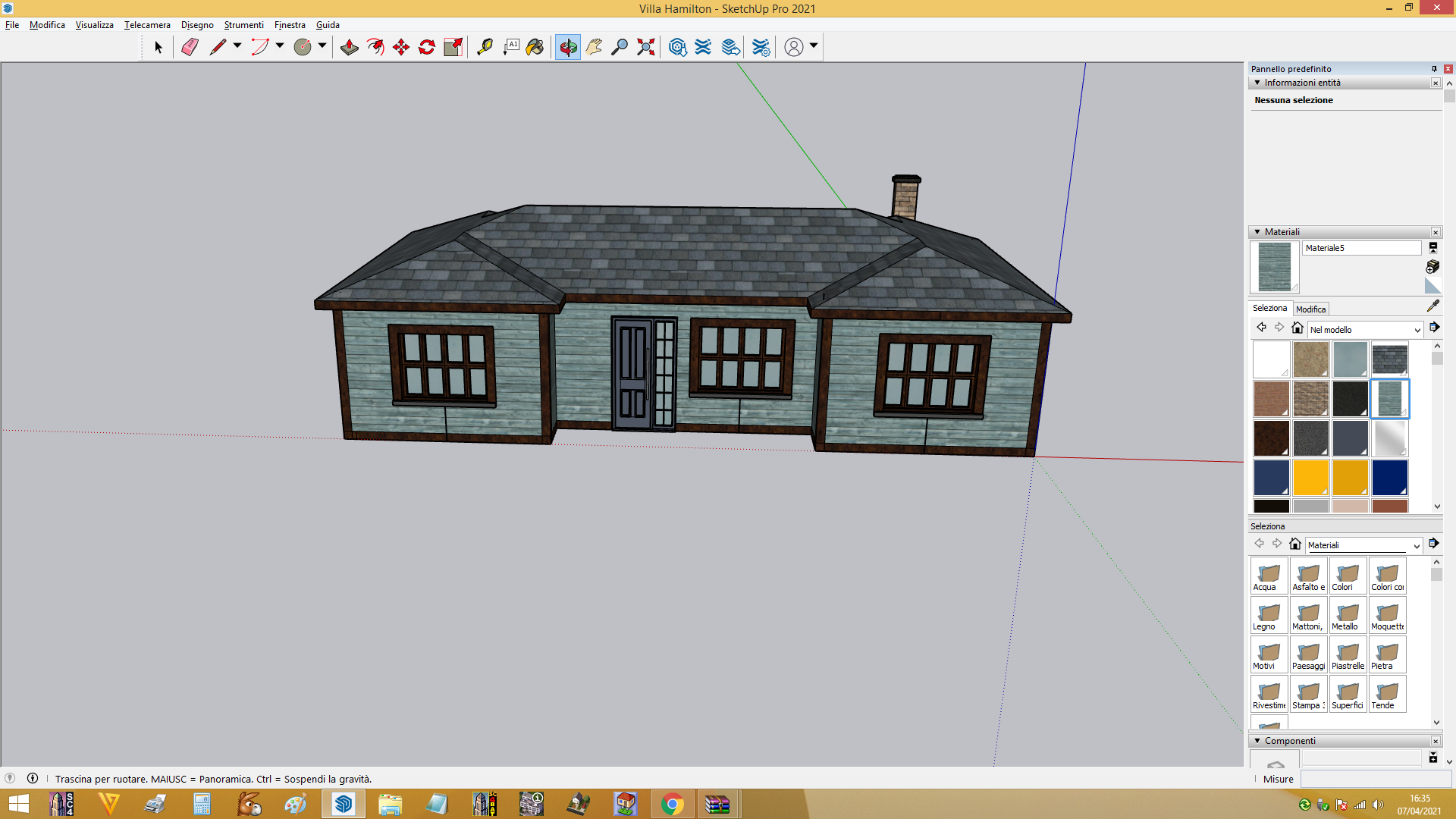Click the user account icon

click(x=793, y=47)
